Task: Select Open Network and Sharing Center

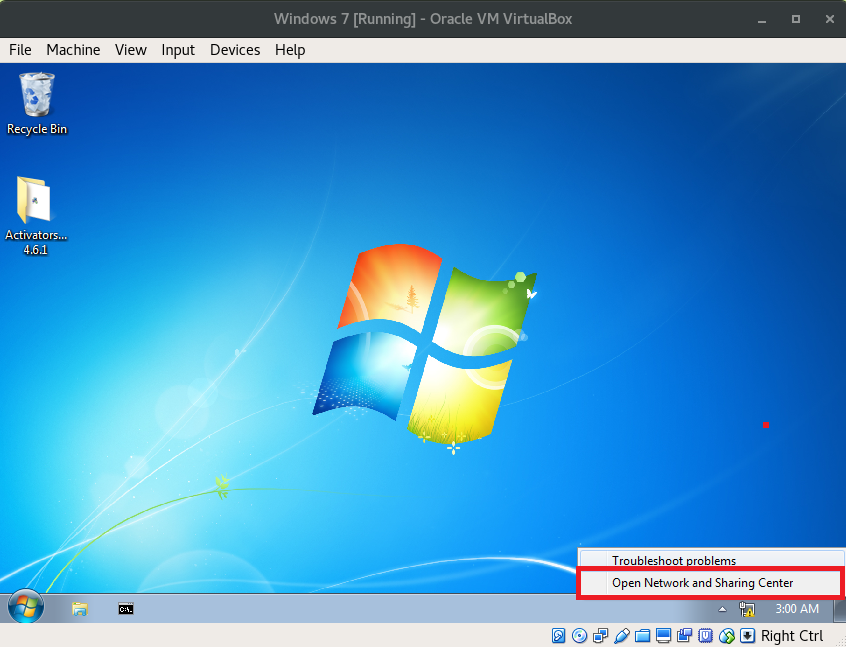Action: point(709,583)
